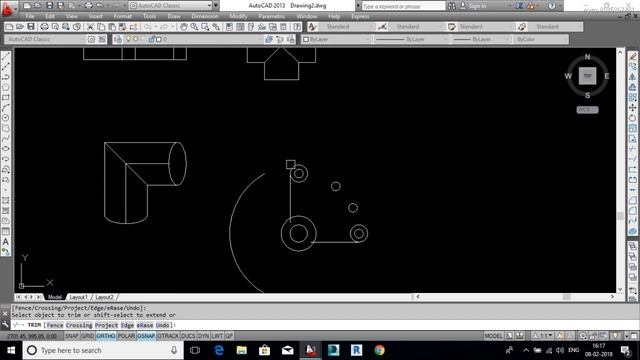Open the ByLayer color control dropdown
The image size is (640, 360).
pos(337,39)
